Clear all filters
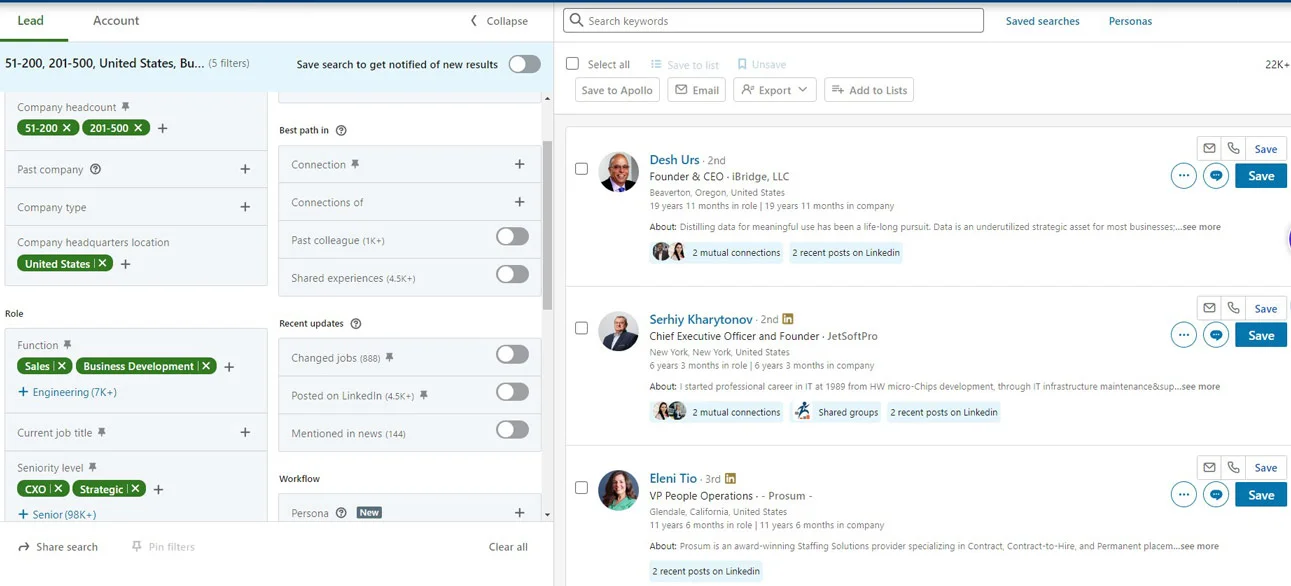This screenshot has height=586, width=1291. coord(508,547)
